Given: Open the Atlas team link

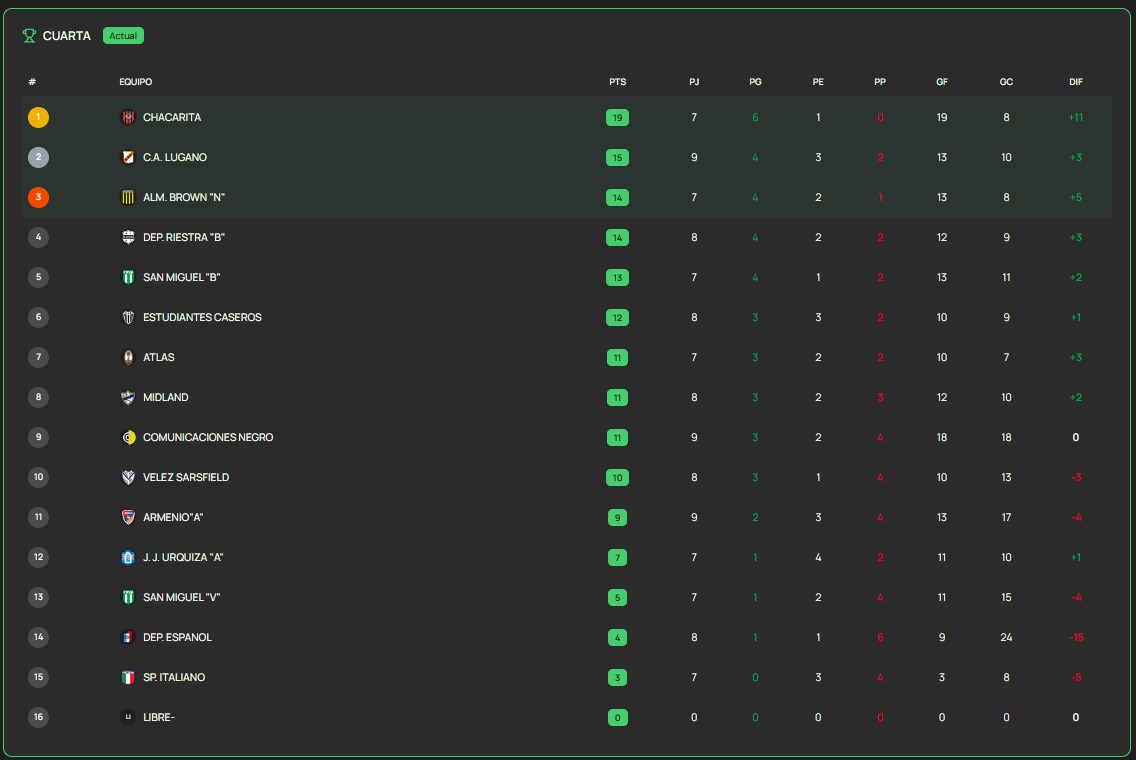Looking at the screenshot, I should point(159,357).
